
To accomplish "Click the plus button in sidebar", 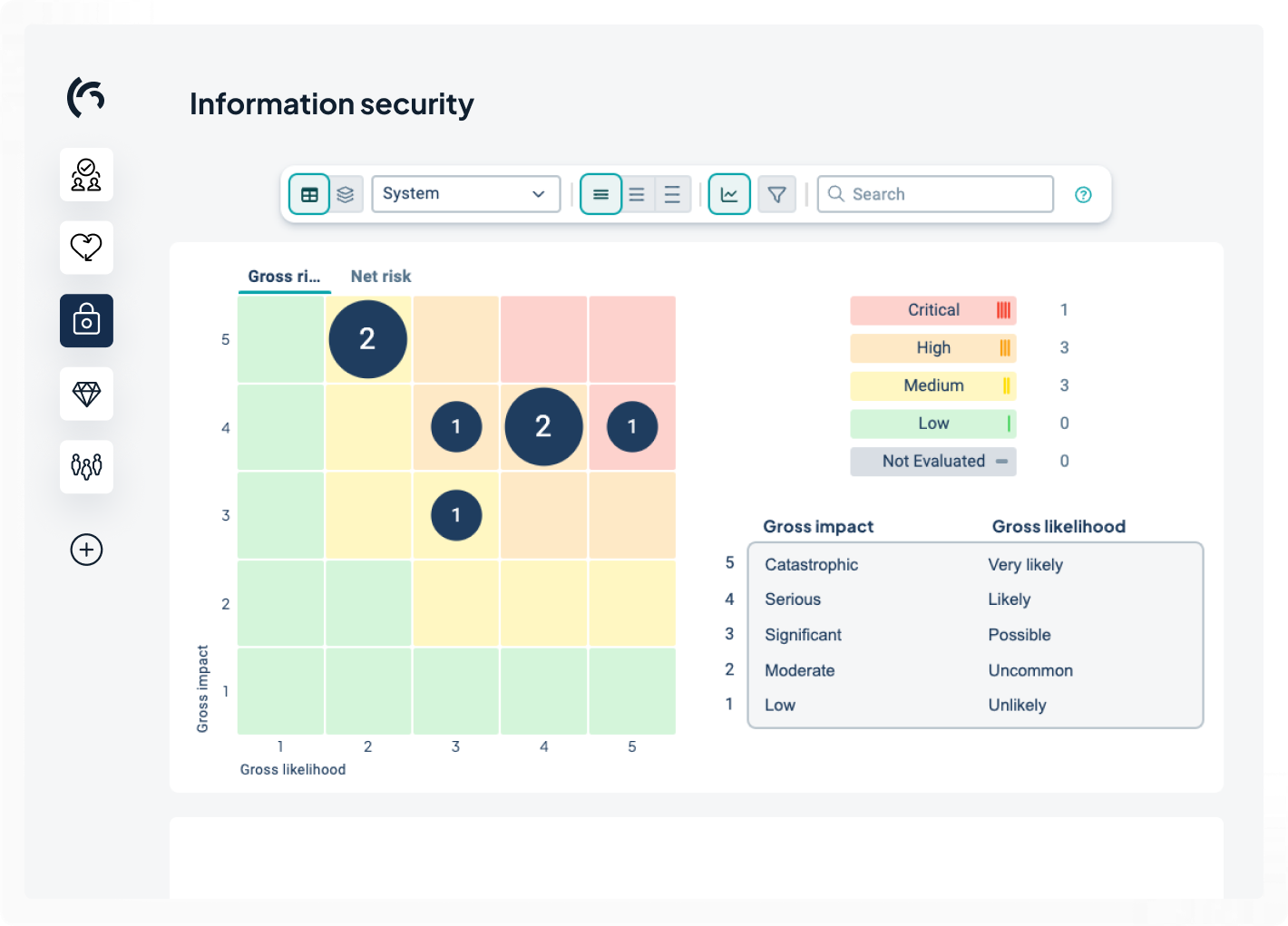I will point(86,550).
